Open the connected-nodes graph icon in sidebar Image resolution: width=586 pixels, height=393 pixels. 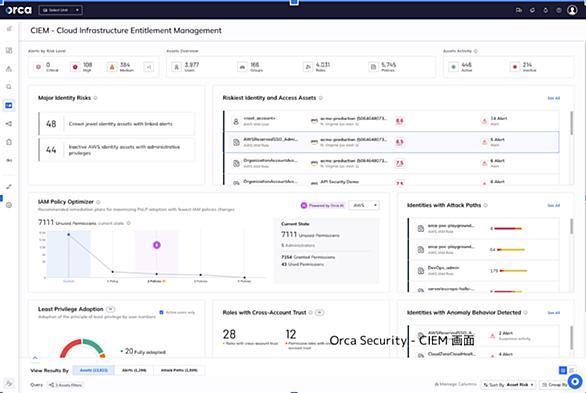[x=9, y=124]
